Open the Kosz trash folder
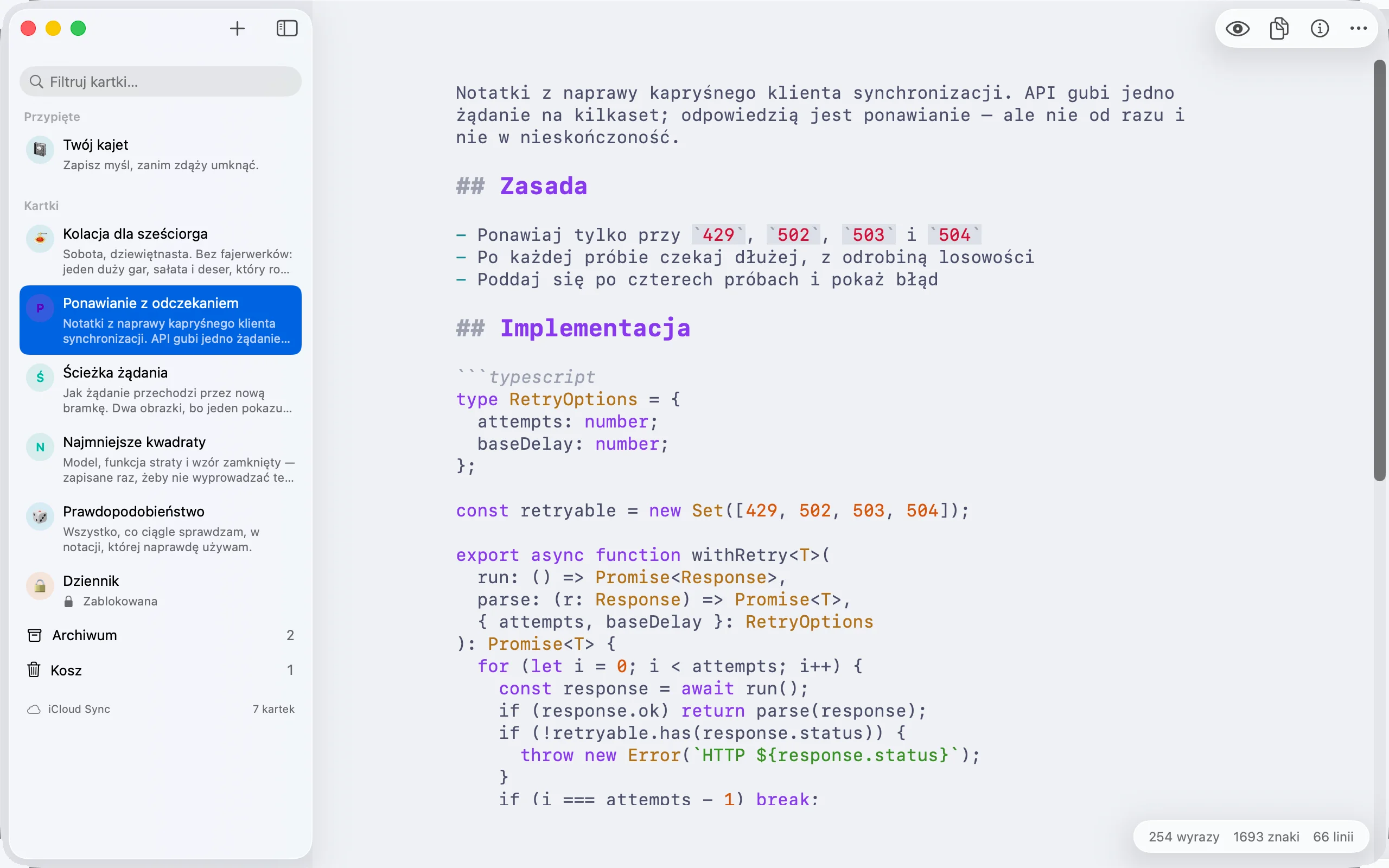 coord(161,670)
